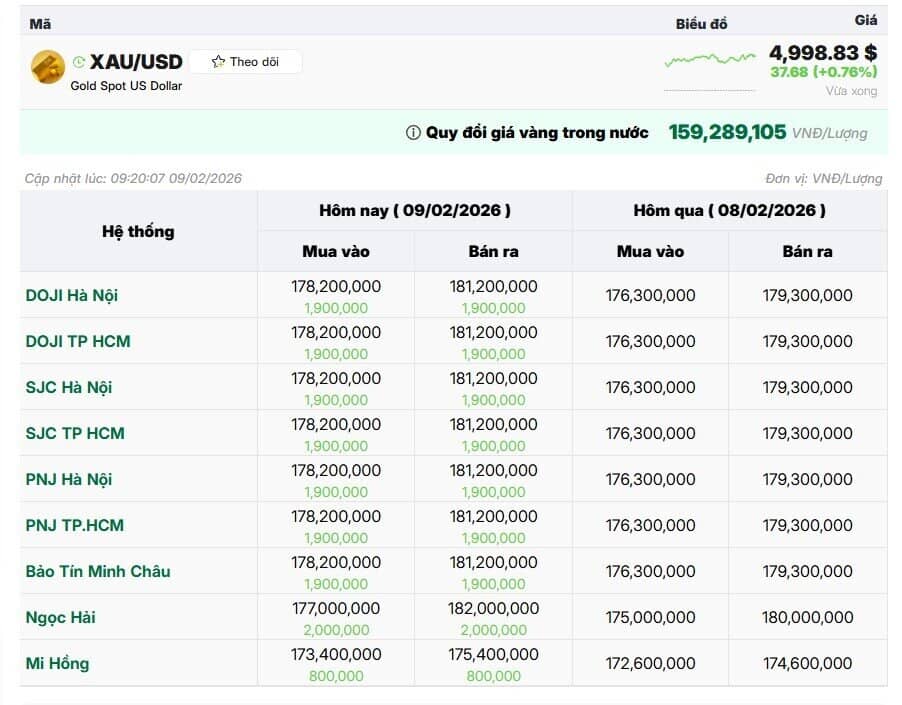Image resolution: width=902 pixels, height=705 pixels.
Task: Select the Ngọc Hải system name
Action: click(61, 617)
